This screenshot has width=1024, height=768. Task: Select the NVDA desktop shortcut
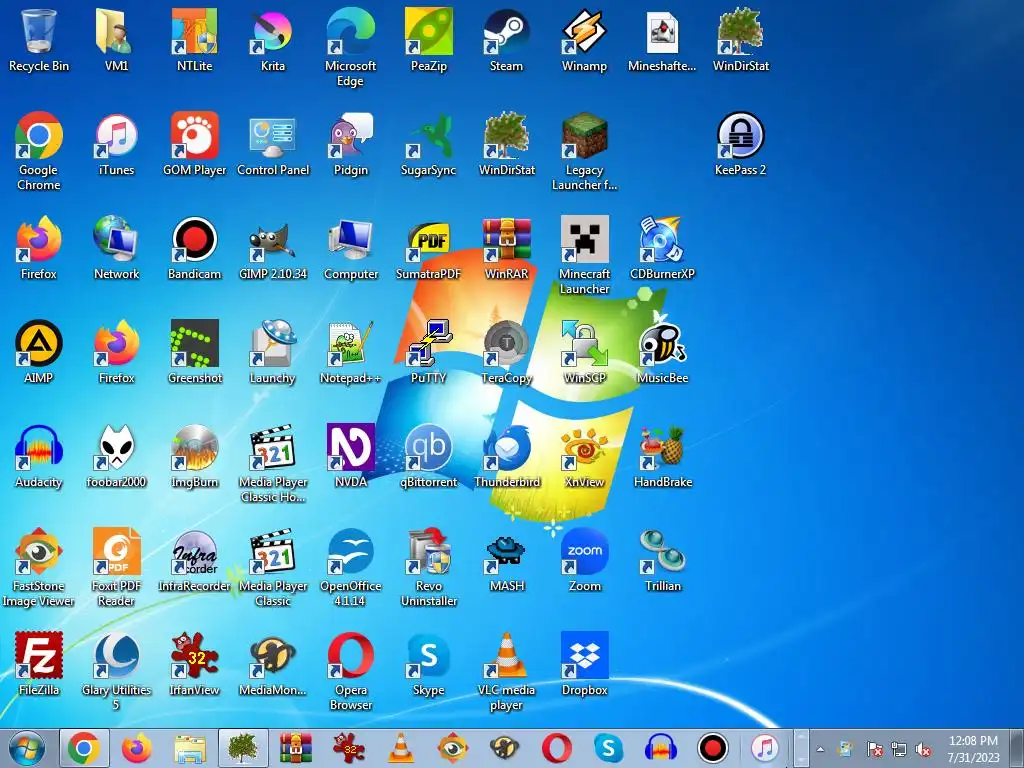click(350, 456)
